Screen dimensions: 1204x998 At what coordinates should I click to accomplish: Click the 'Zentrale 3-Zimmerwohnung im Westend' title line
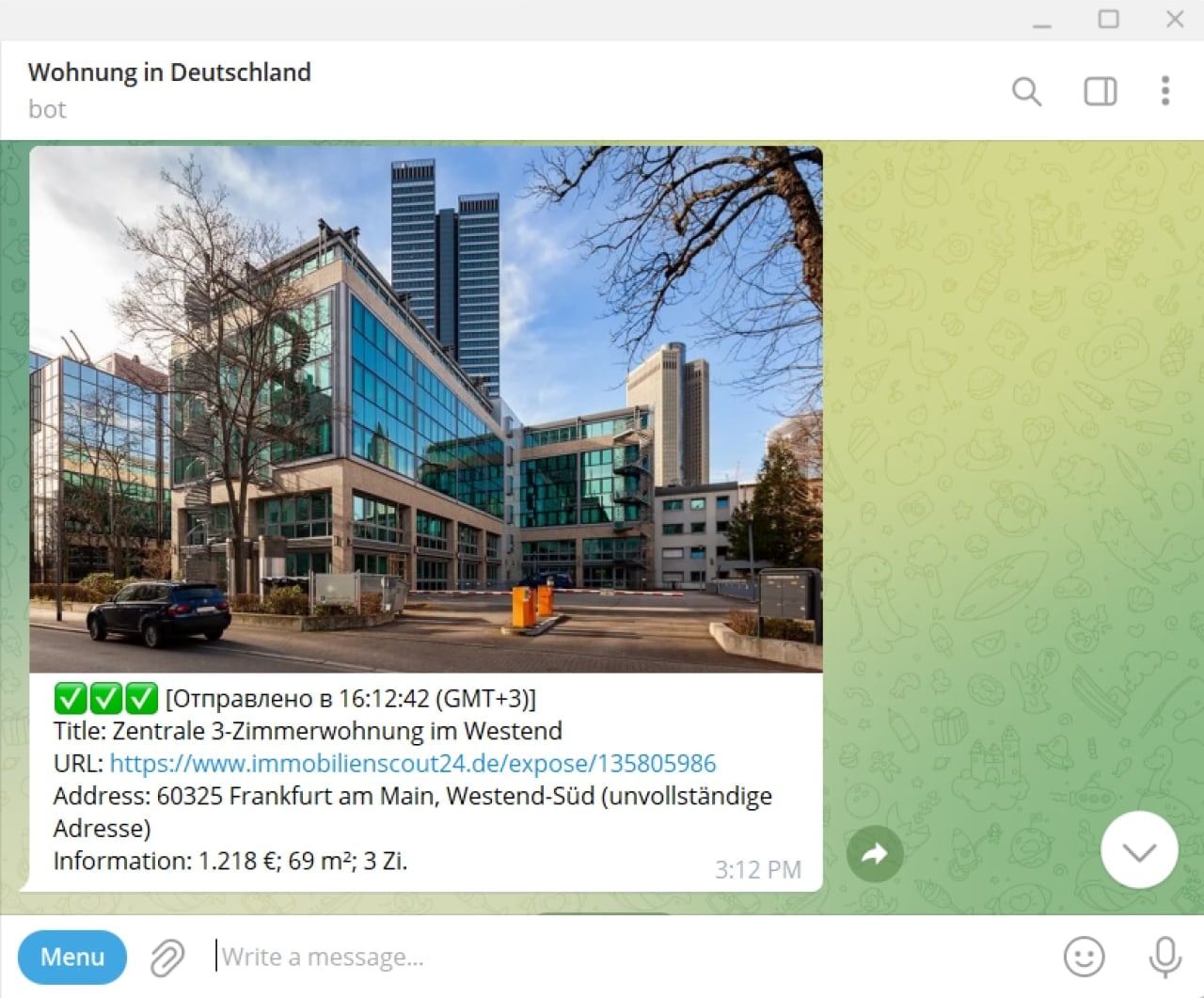336,731
